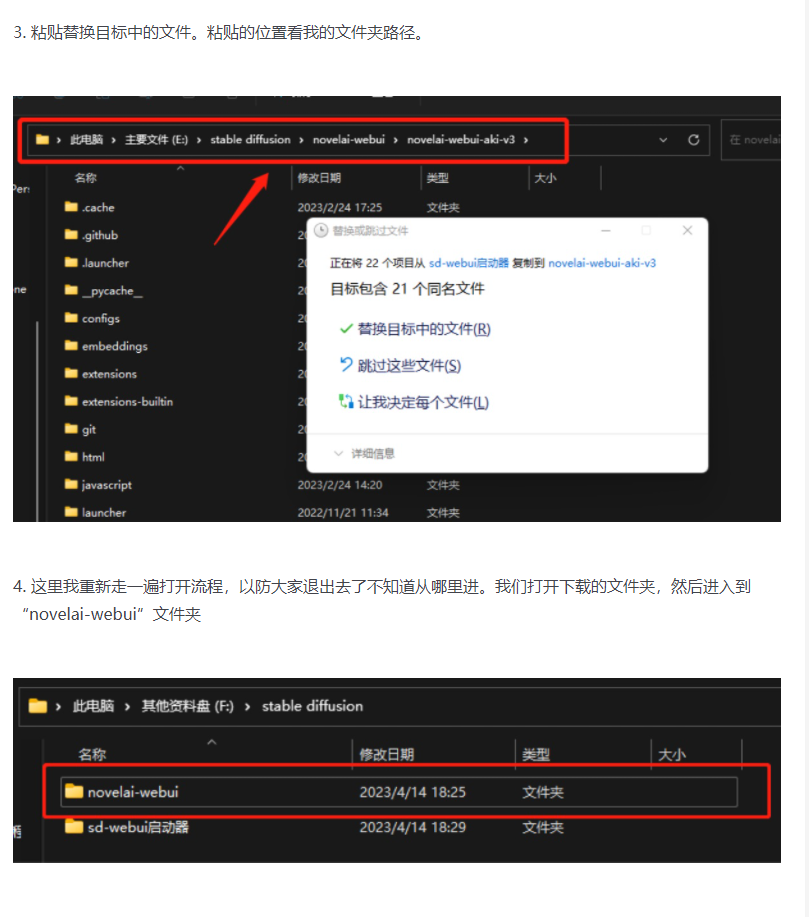This screenshot has width=809, height=917.
Task: Click the refresh icon beside the address bar
Action: point(693,140)
